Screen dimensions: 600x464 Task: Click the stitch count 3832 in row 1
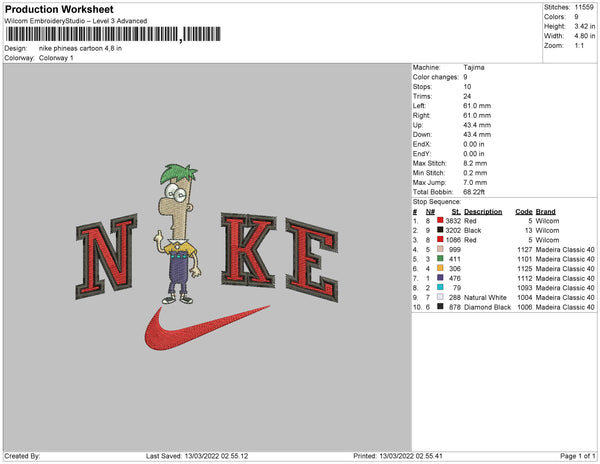point(453,221)
